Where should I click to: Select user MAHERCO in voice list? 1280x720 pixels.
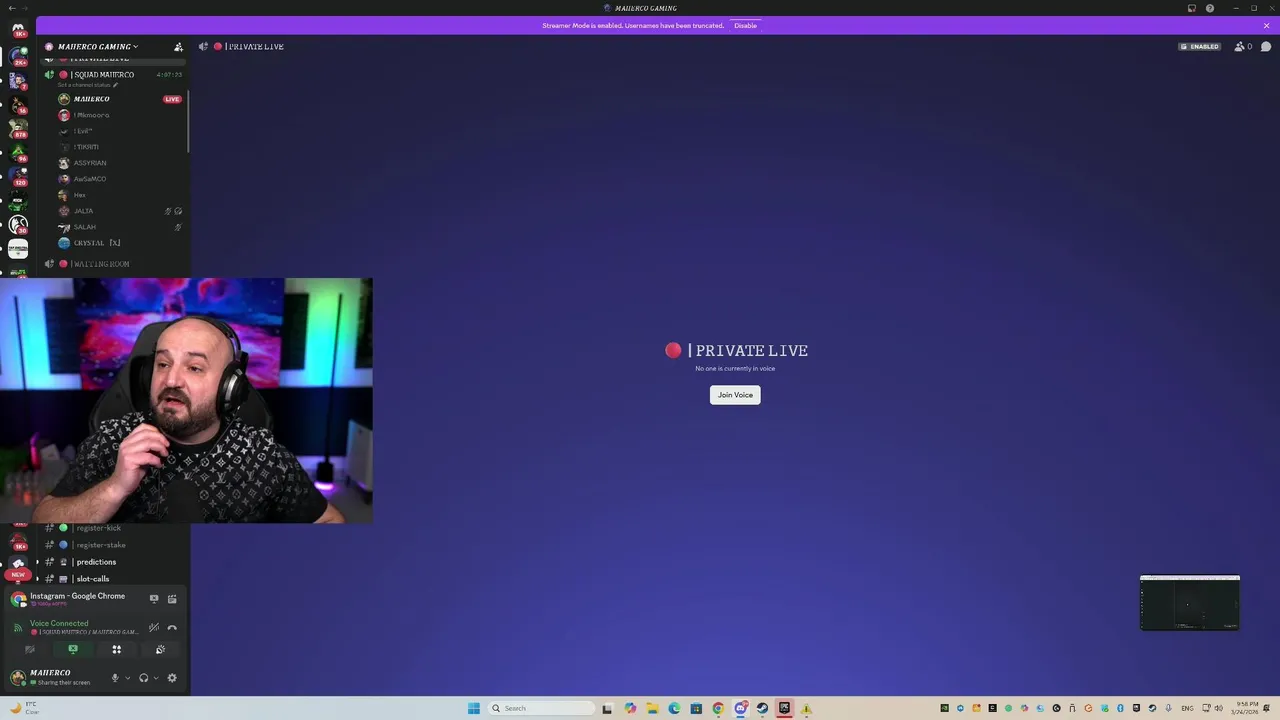(x=120, y=99)
